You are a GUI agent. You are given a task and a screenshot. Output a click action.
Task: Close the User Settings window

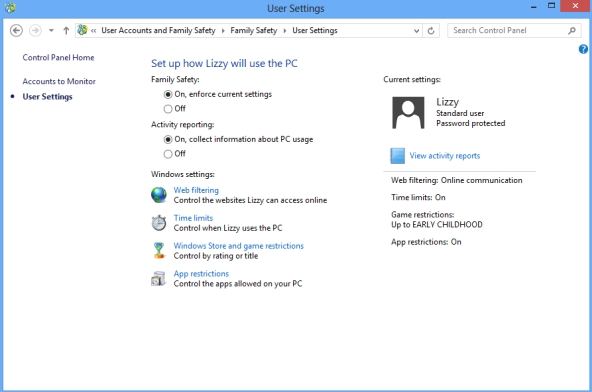575,6
